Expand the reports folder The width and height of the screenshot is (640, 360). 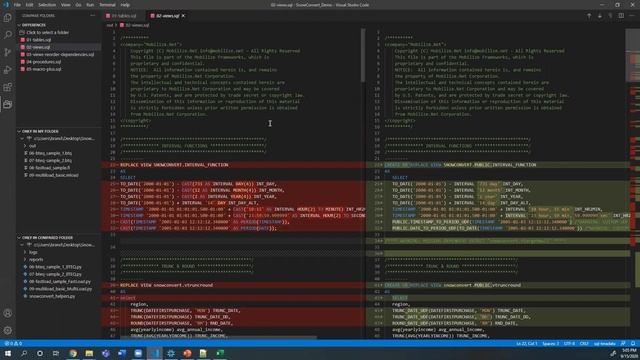36,260
